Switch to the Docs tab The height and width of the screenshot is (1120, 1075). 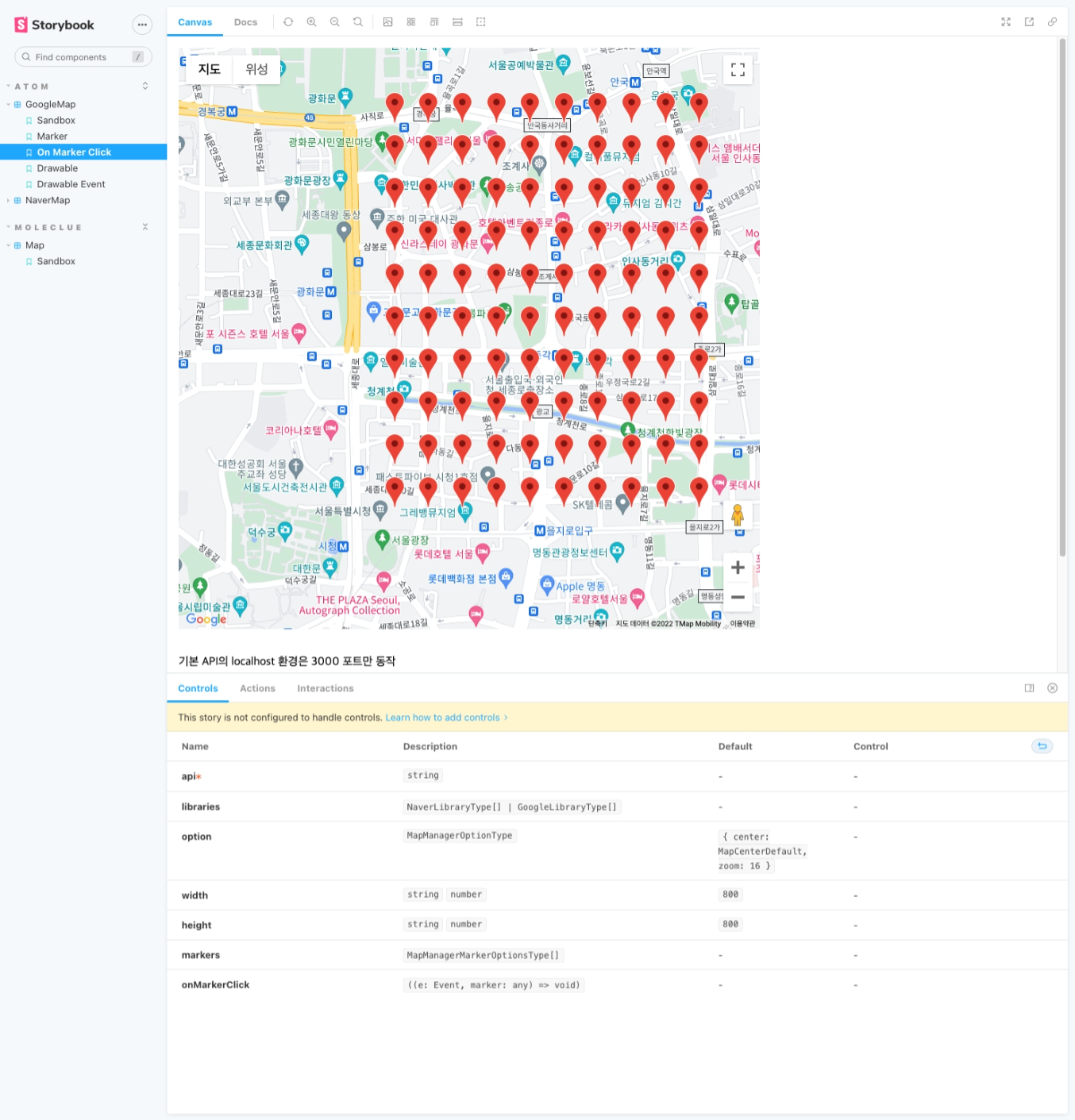click(245, 22)
